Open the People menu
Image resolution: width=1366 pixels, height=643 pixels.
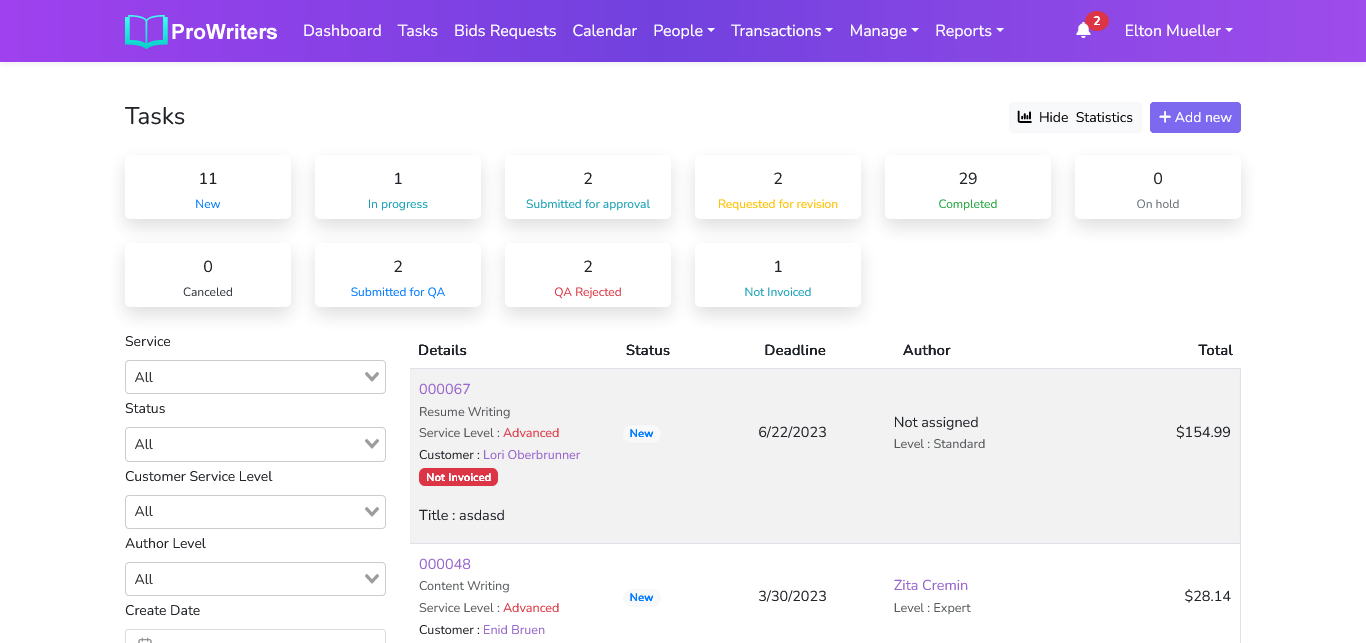point(683,31)
